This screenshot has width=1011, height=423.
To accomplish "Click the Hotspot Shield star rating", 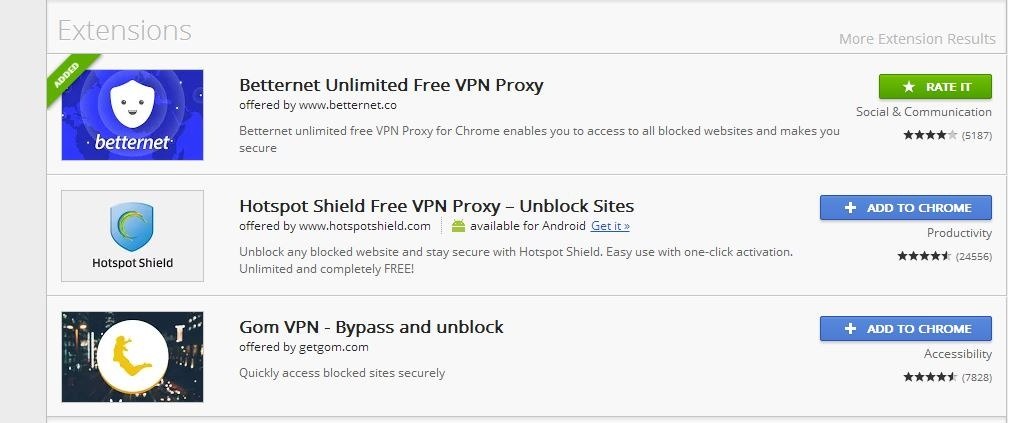I will click(924, 256).
